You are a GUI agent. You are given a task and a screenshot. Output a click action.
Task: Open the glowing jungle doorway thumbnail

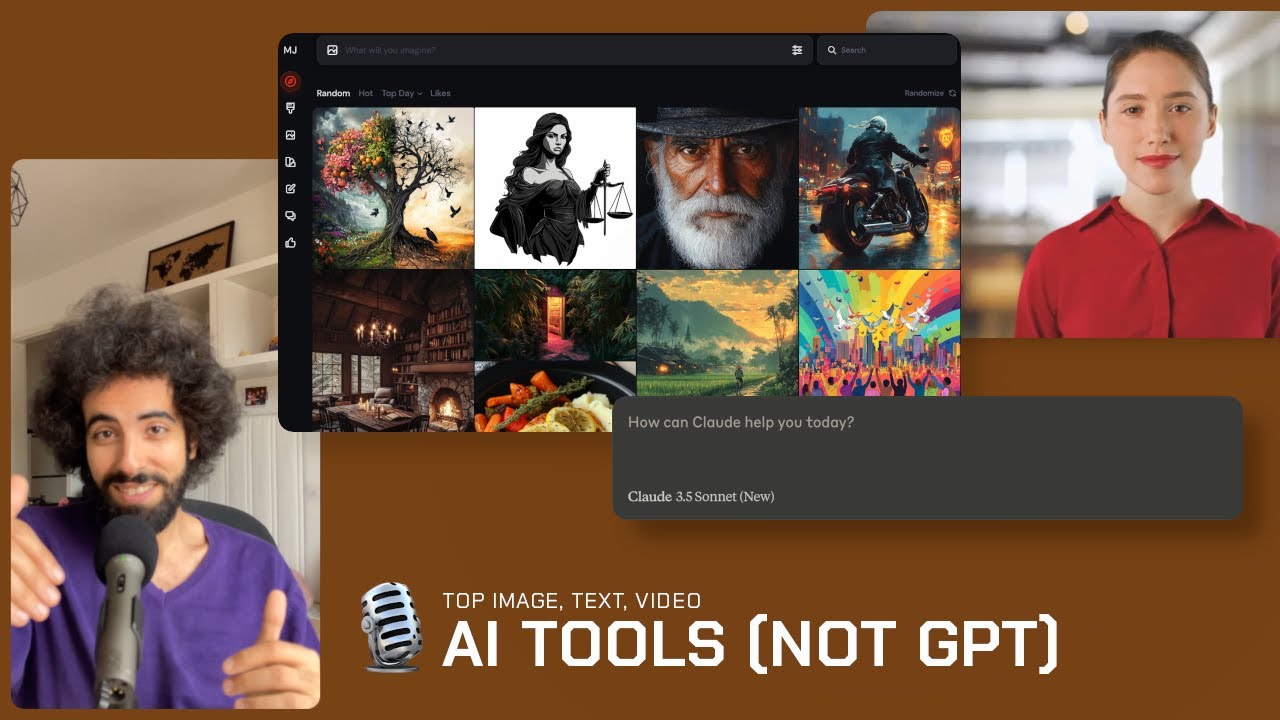[x=555, y=315]
